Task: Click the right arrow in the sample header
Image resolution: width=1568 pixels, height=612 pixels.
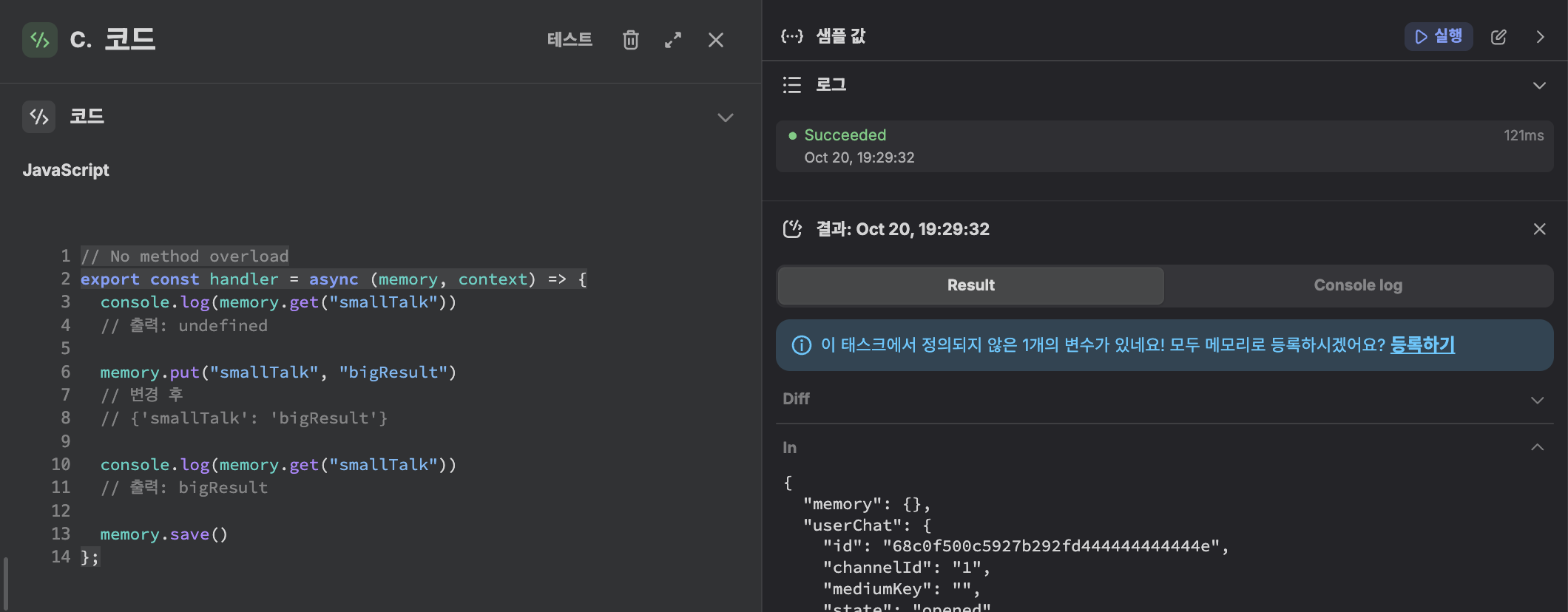Action: click(1540, 37)
